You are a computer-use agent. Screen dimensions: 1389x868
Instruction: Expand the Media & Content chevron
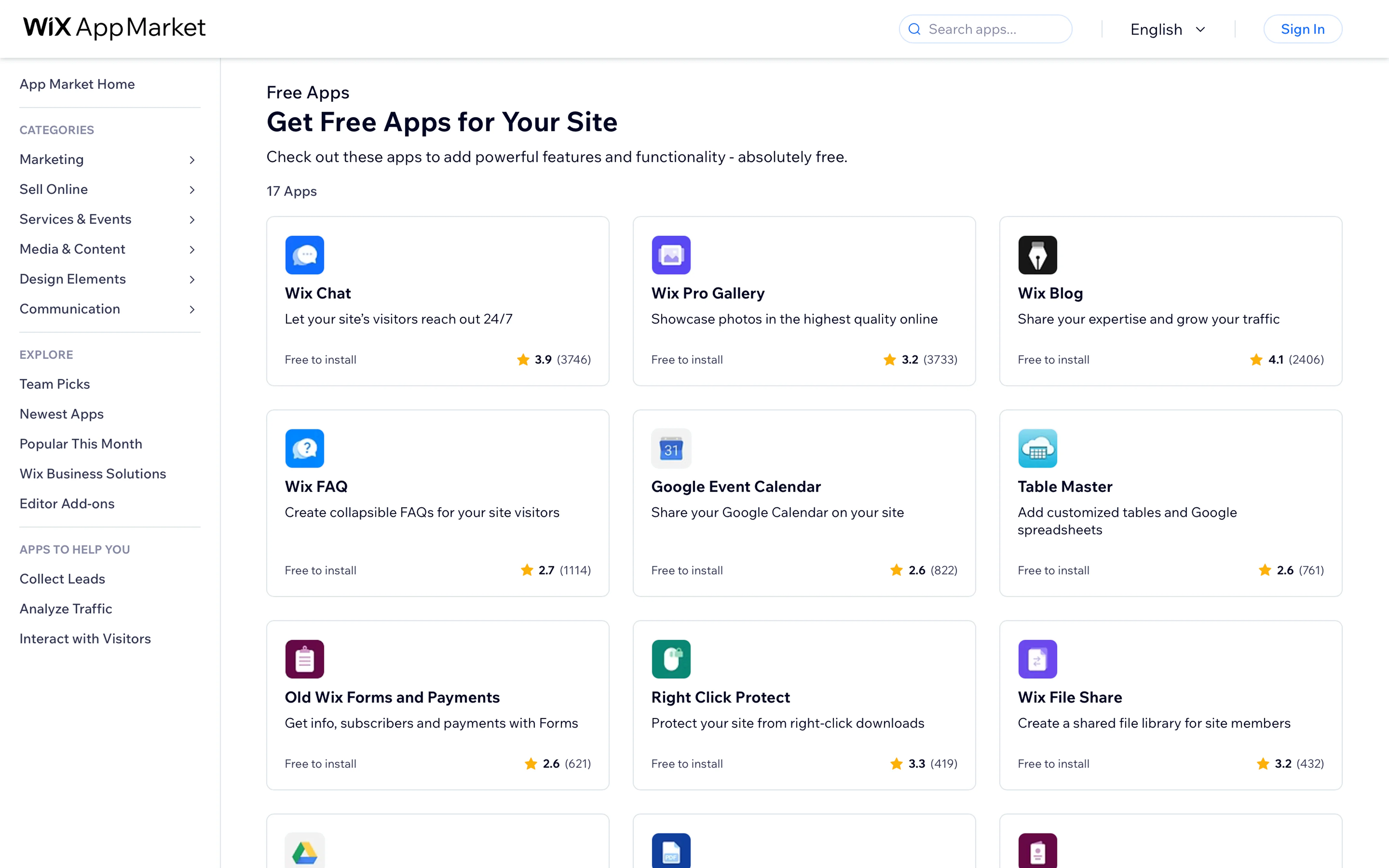point(192,249)
